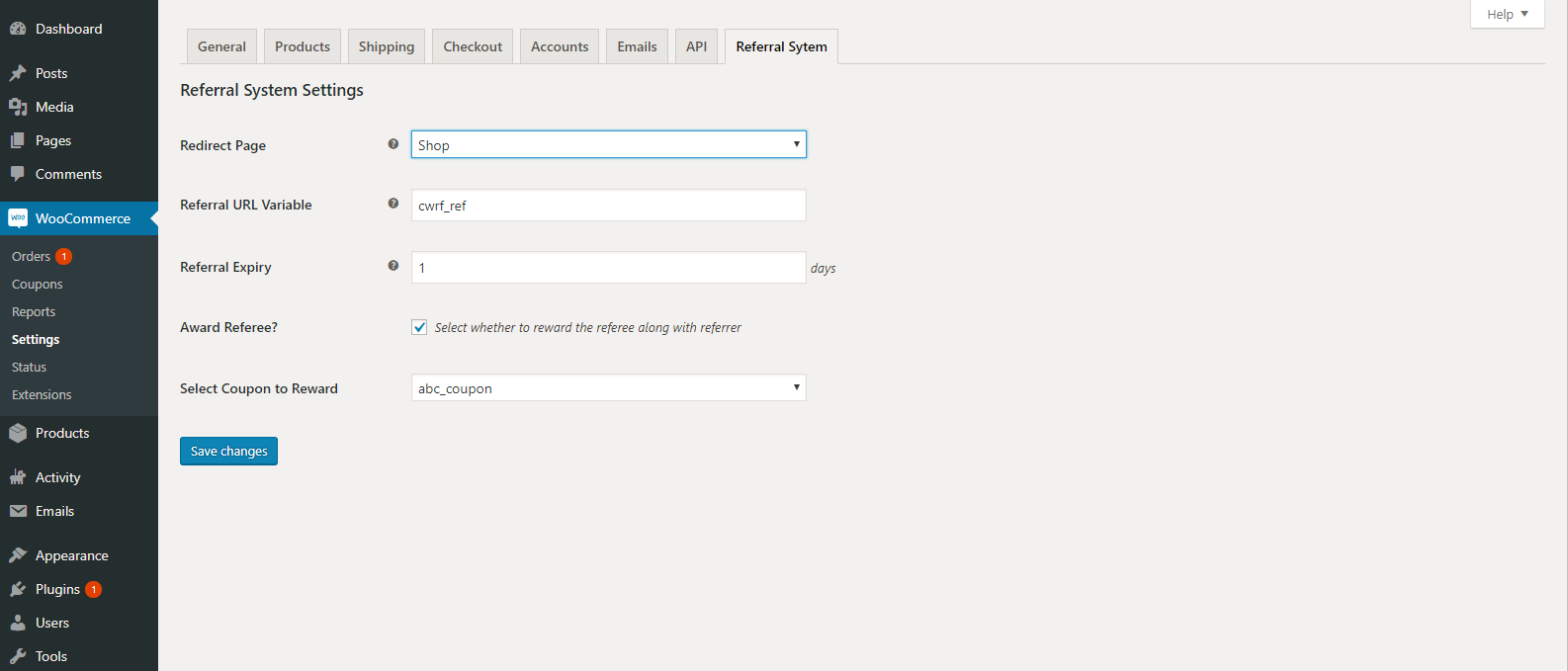Click help tooltip icon beside Redirect Page
Viewport: 1568px width, 671px height.
[393, 144]
